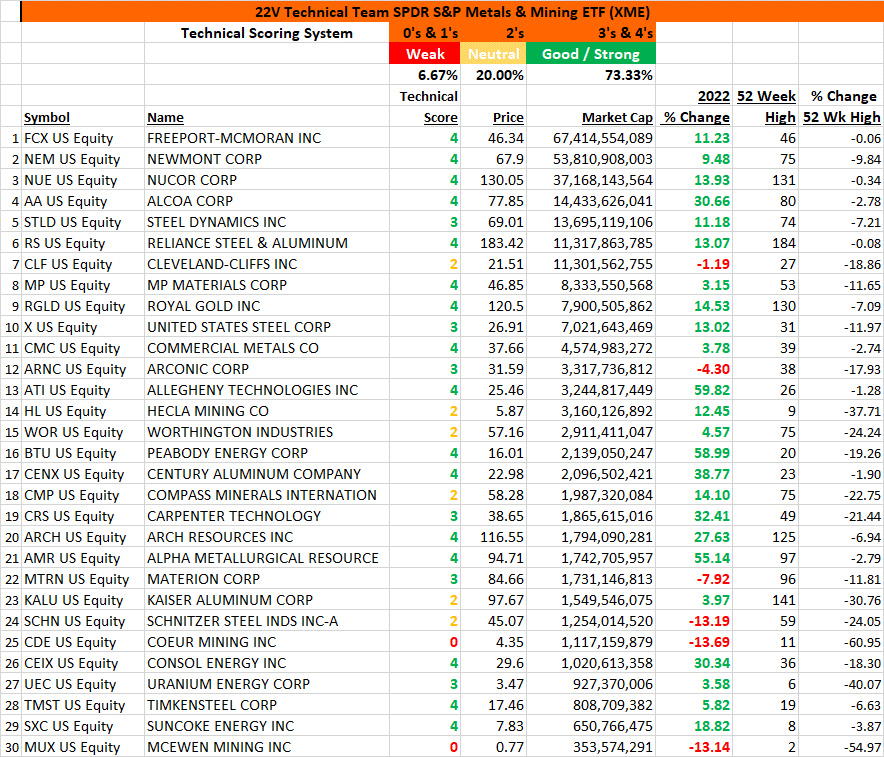Select the yellow 'Neutral' legend cell
Viewport: 884px width, 757px height.
click(493, 54)
